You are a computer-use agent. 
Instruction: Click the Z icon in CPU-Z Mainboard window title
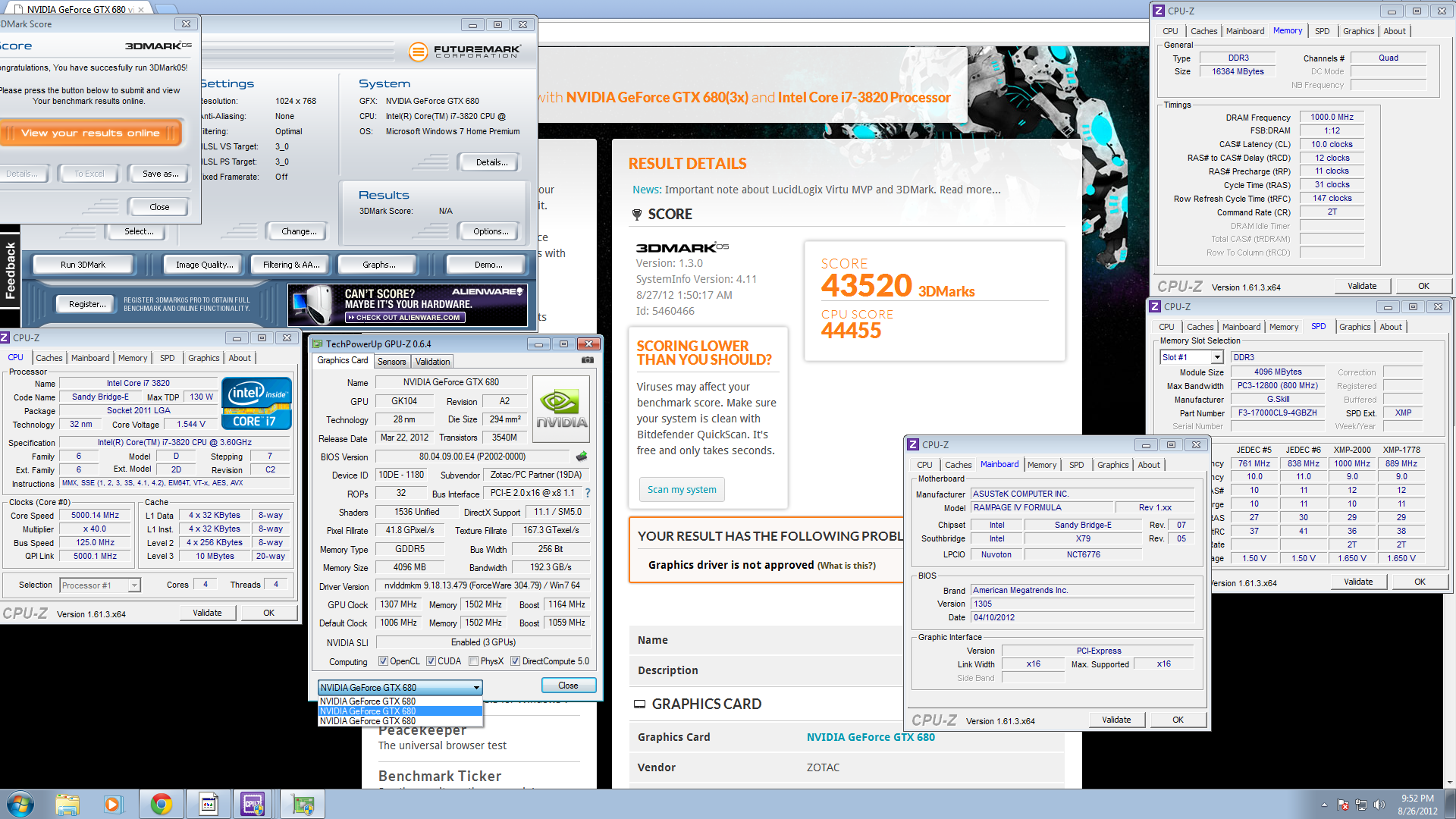(913, 445)
